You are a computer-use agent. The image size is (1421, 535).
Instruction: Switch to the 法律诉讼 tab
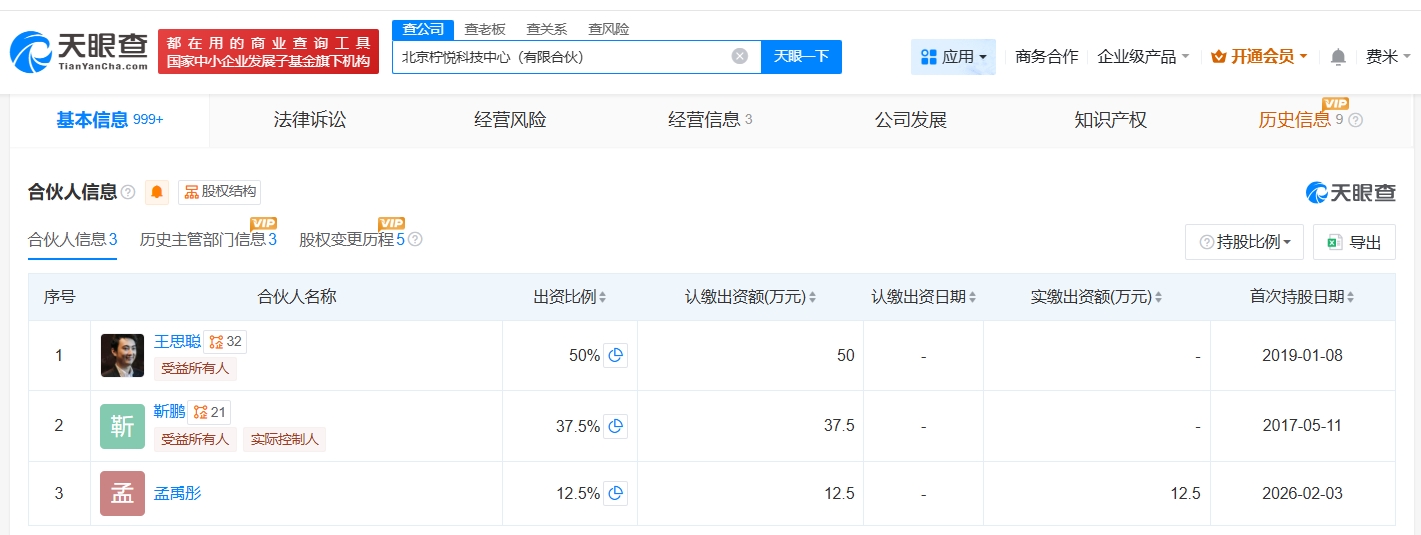[310, 120]
